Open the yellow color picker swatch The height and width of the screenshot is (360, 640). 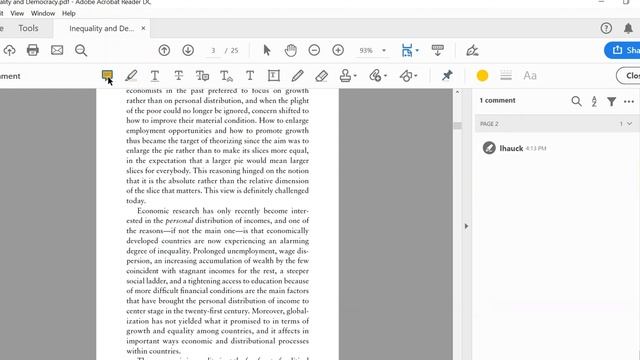click(x=482, y=76)
